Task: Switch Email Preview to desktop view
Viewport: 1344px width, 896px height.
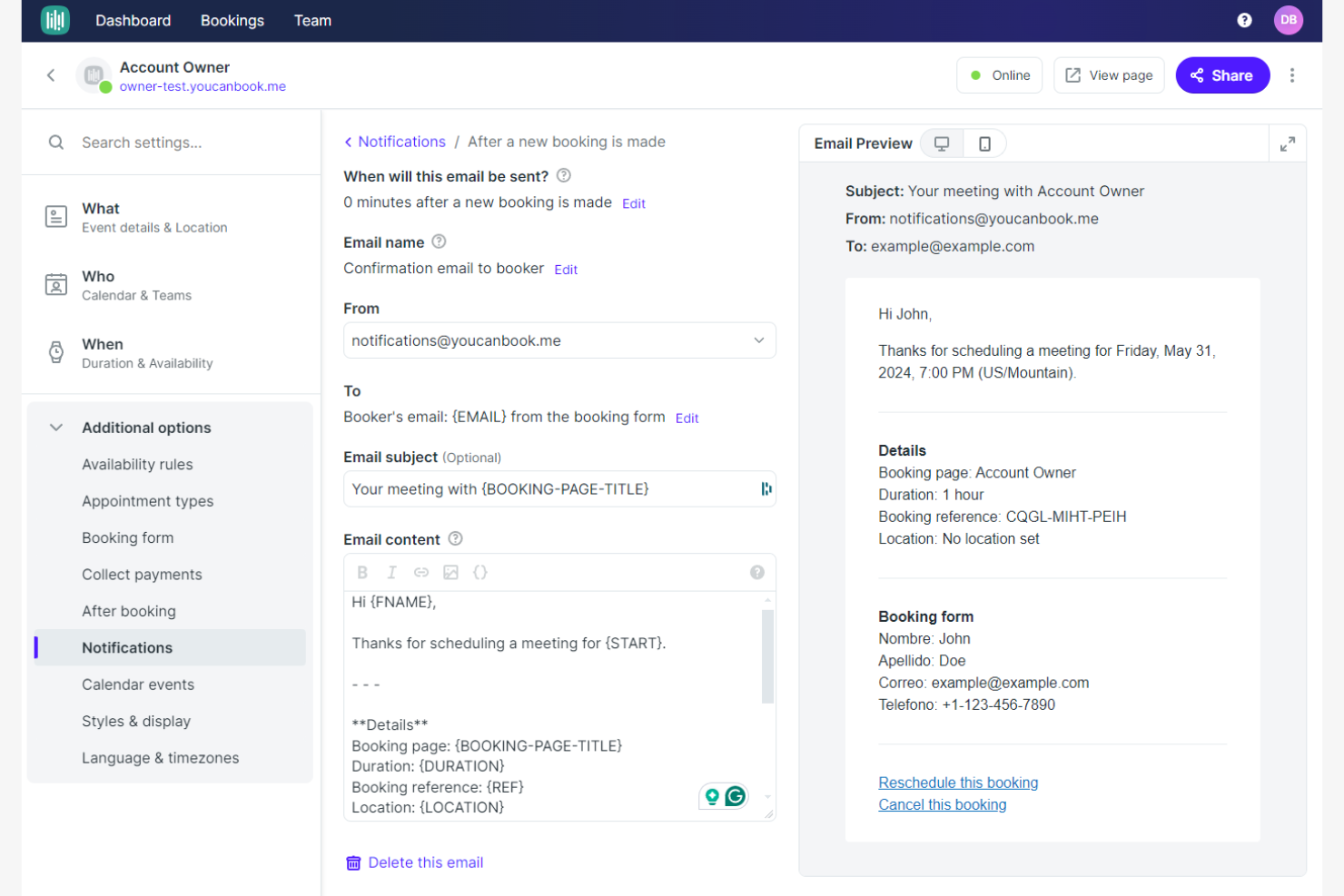Action: coord(941,143)
